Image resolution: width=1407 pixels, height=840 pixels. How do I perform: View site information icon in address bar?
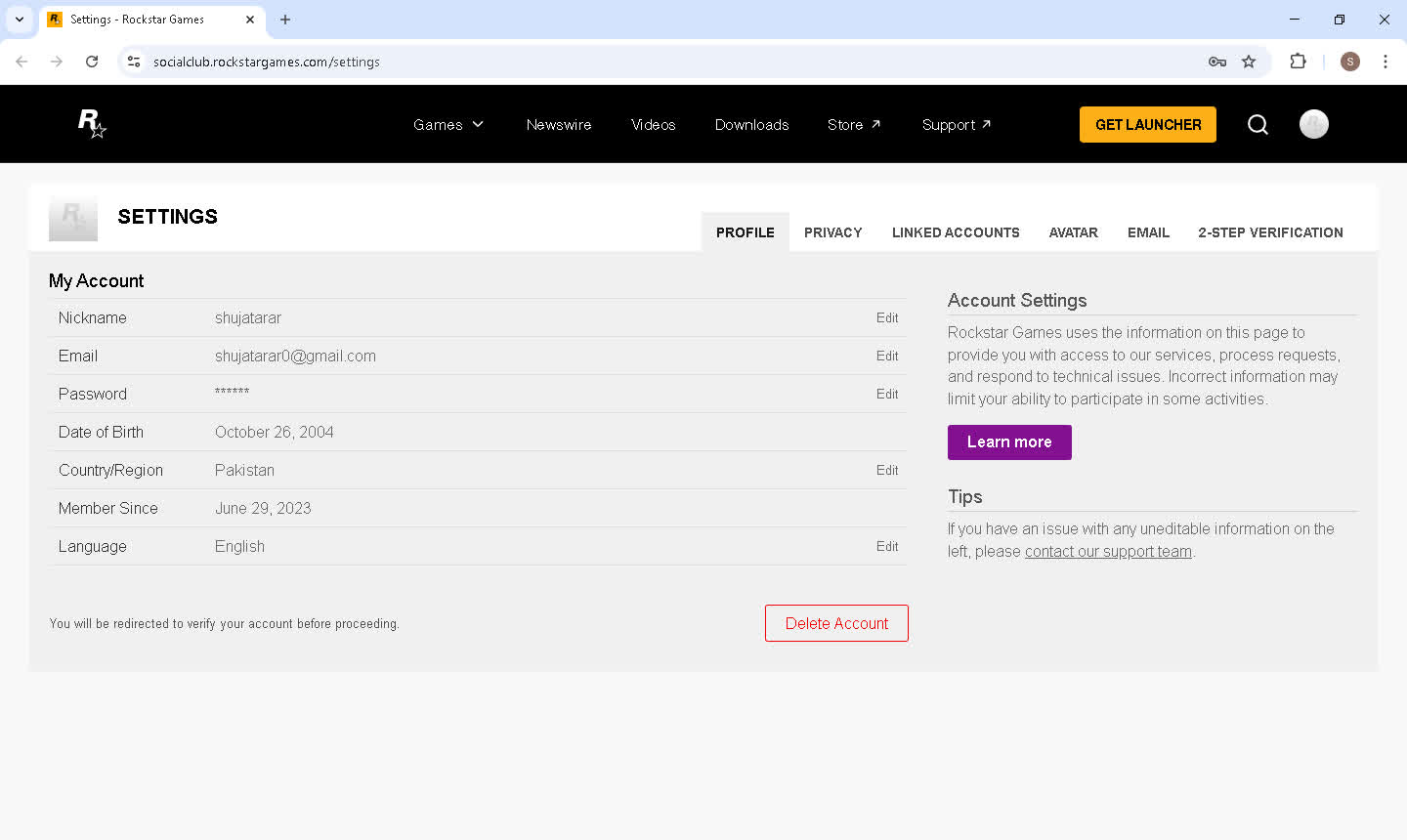pyautogui.click(x=134, y=62)
